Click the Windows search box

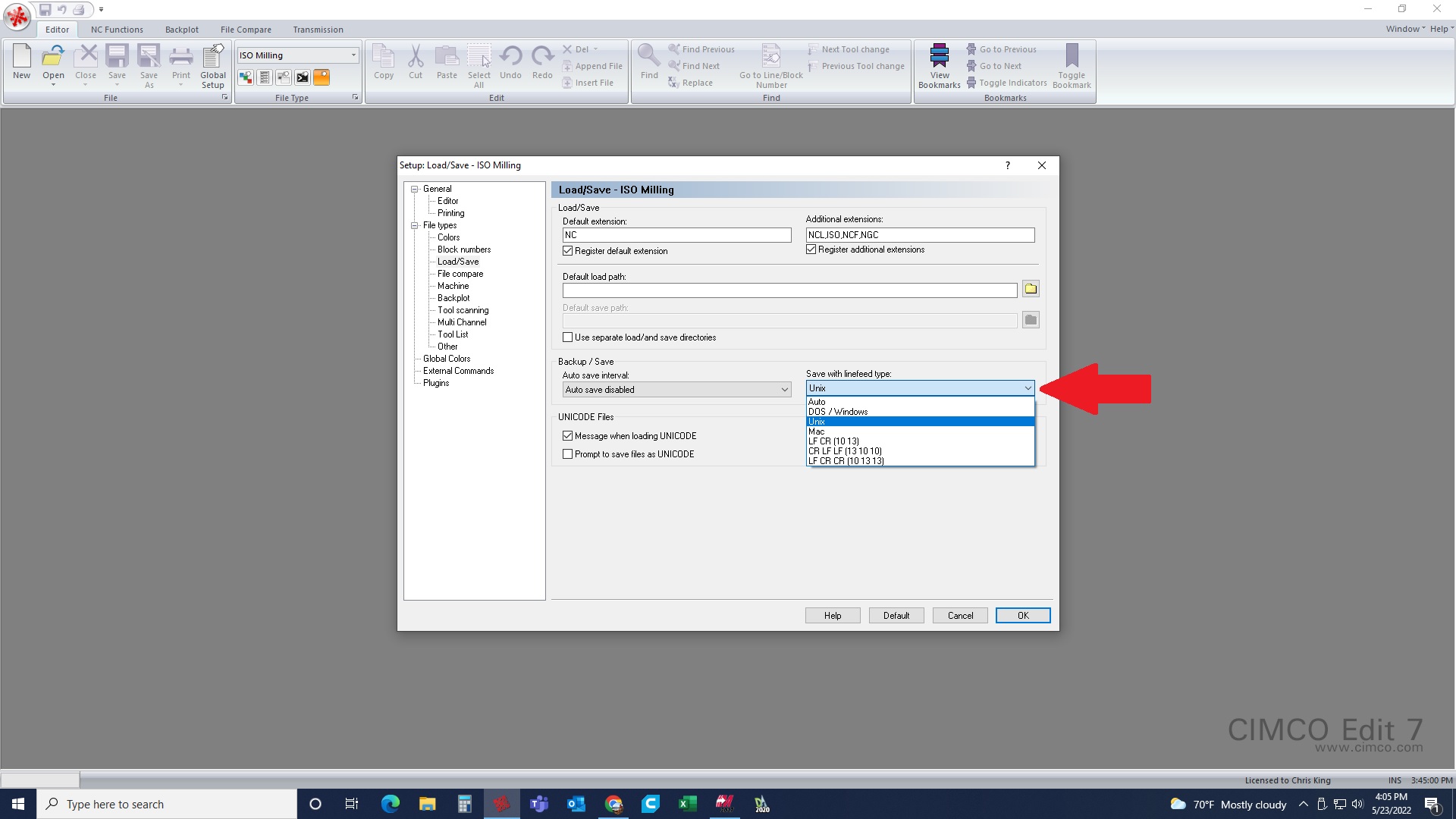pos(167,804)
